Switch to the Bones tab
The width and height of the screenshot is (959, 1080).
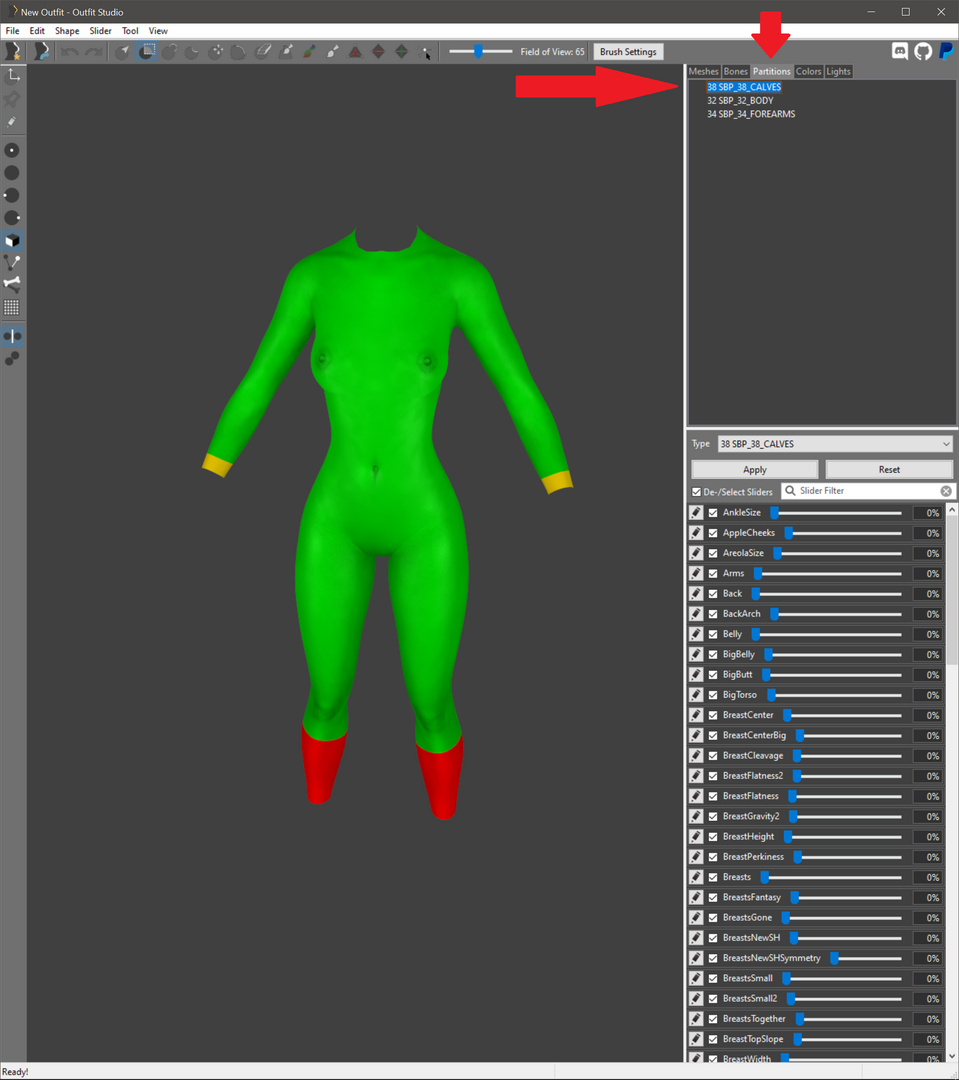click(x=735, y=72)
